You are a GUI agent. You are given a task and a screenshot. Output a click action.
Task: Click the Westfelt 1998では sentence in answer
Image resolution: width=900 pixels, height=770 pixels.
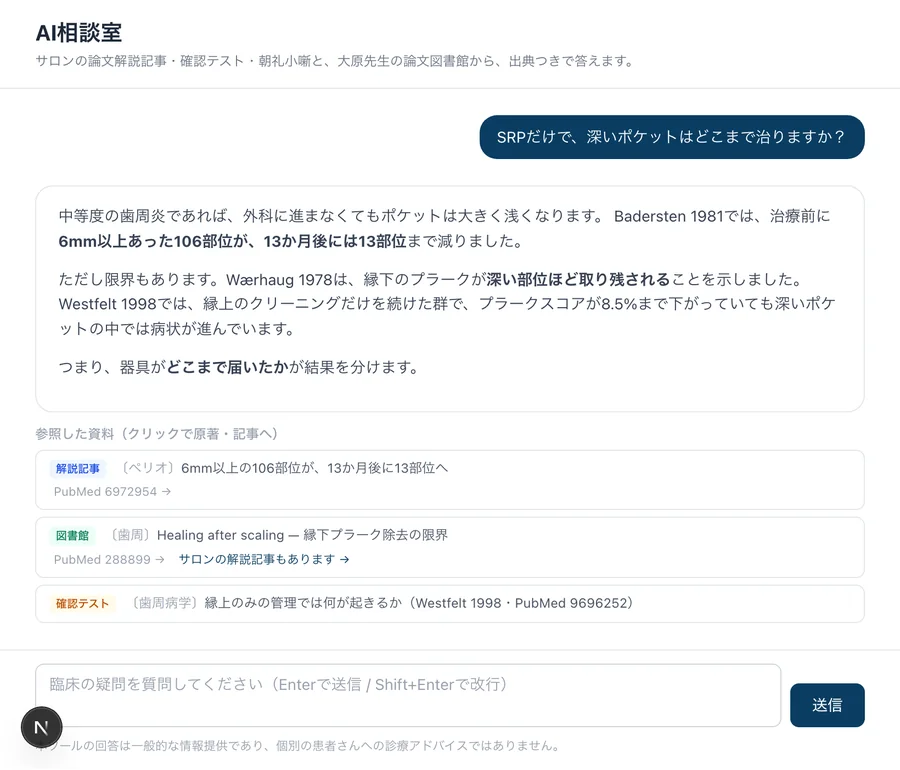447,316
